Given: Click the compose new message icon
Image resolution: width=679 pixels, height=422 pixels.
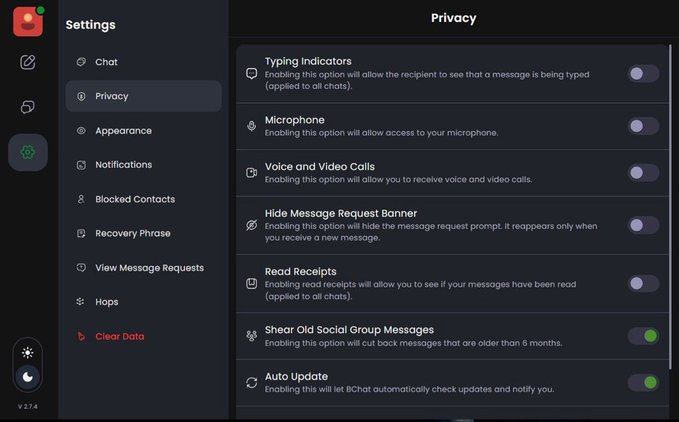Looking at the screenshot, I should pyautogui.click(x=28, y=62).
